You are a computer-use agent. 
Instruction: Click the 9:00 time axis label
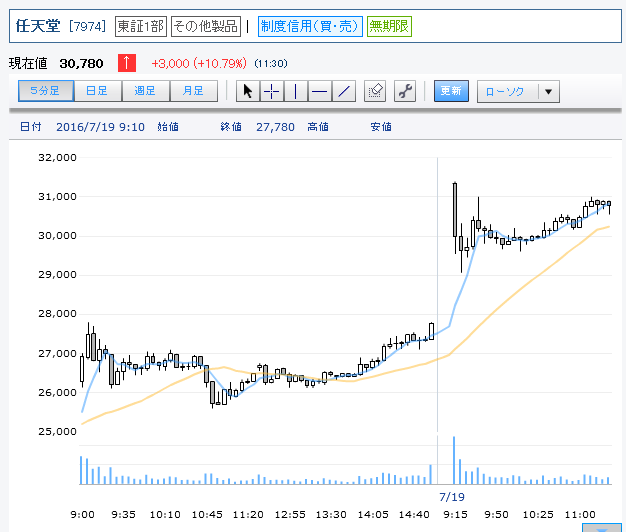click(83, 514)
